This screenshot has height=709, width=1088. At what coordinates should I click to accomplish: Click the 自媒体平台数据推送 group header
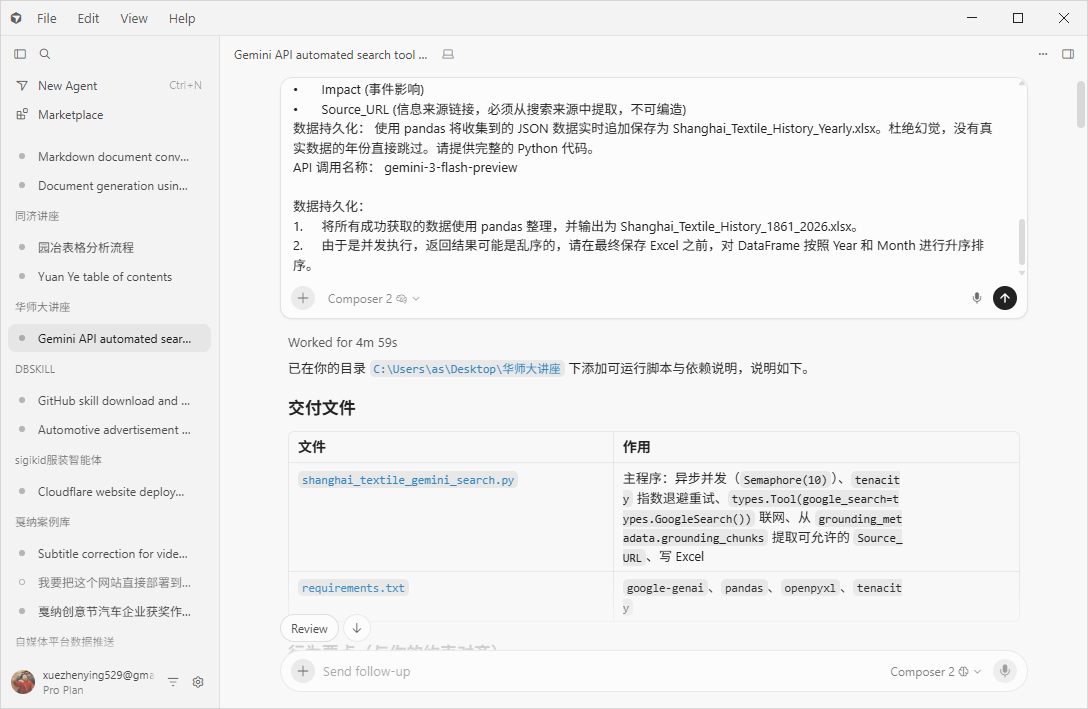[65, 642]
